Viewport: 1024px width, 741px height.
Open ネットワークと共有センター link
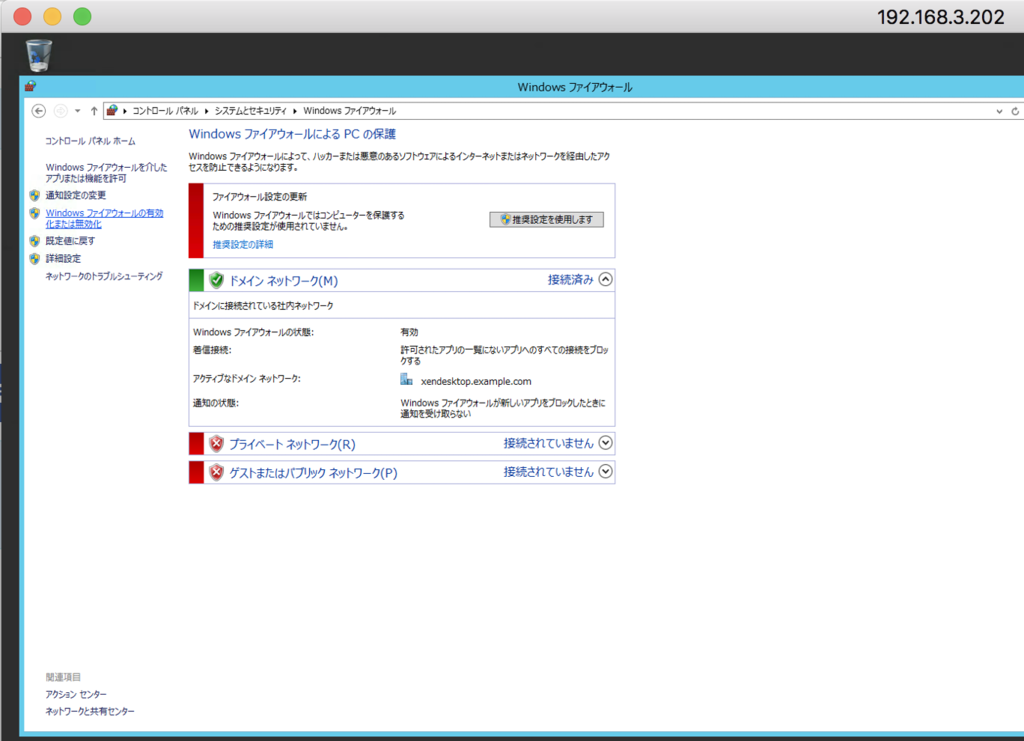[90, 711]
